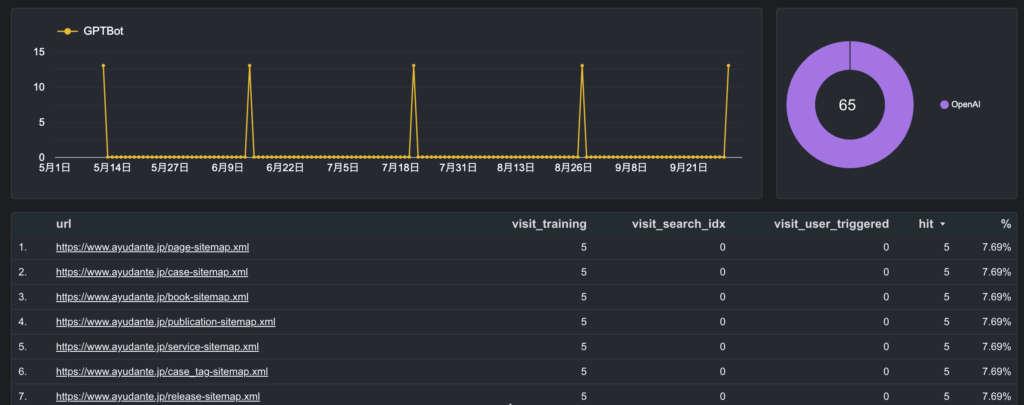
Task: Click the 15 y-axis label
Action: [x=40, y=52]
